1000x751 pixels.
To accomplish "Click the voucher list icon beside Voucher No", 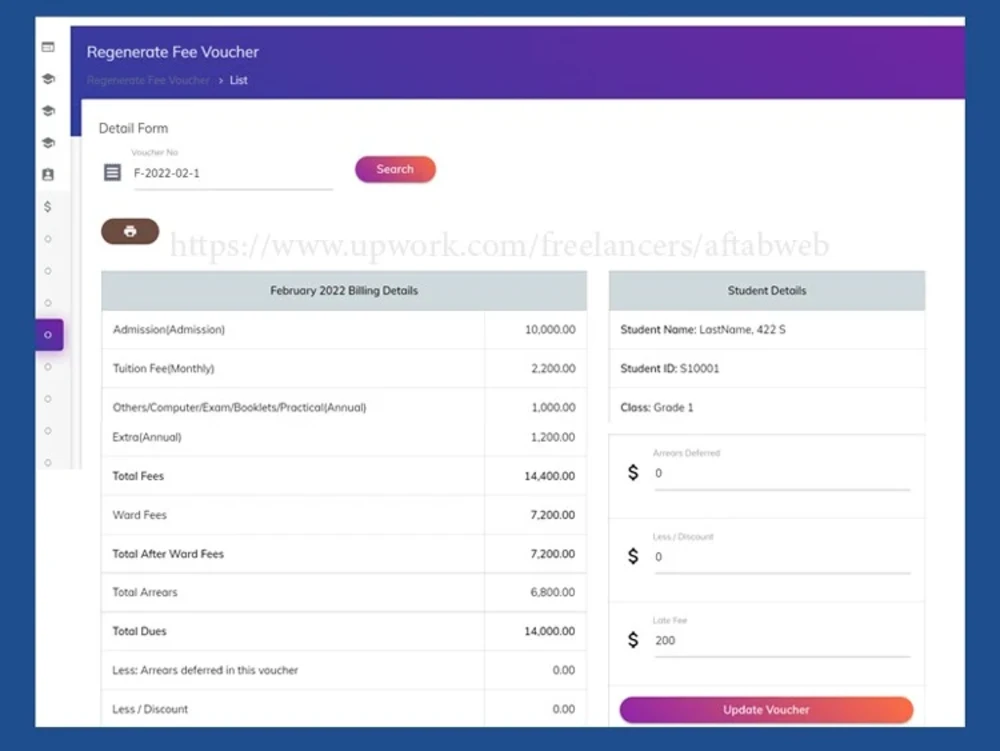I will (x=112, y=171).
